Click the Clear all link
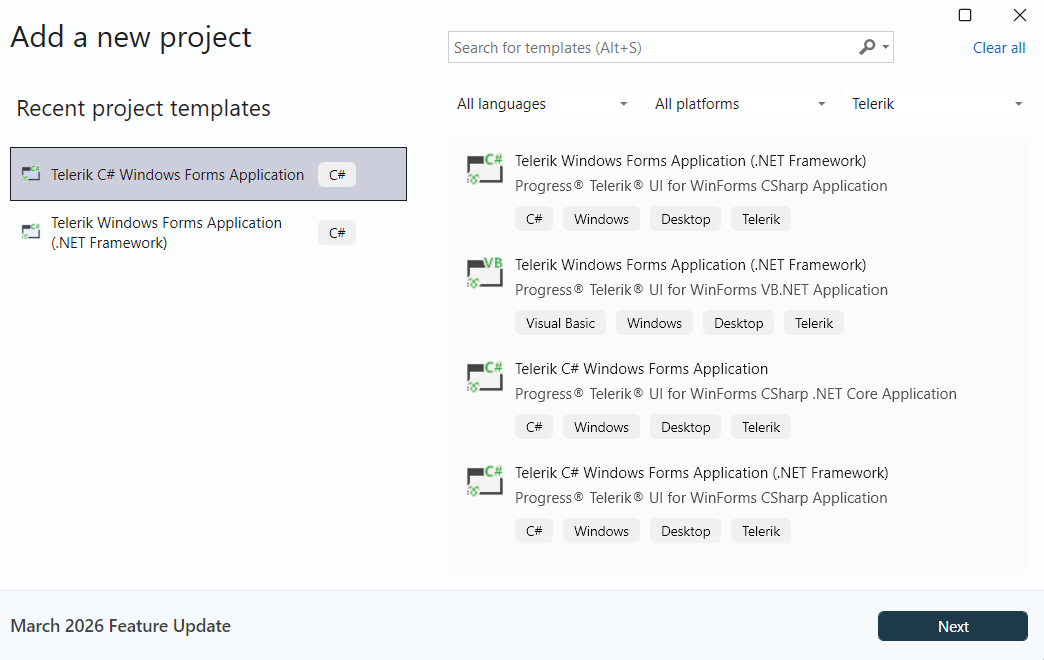Image resolution: width=1044 pixels, height=660 pixels. coord(998,47)
